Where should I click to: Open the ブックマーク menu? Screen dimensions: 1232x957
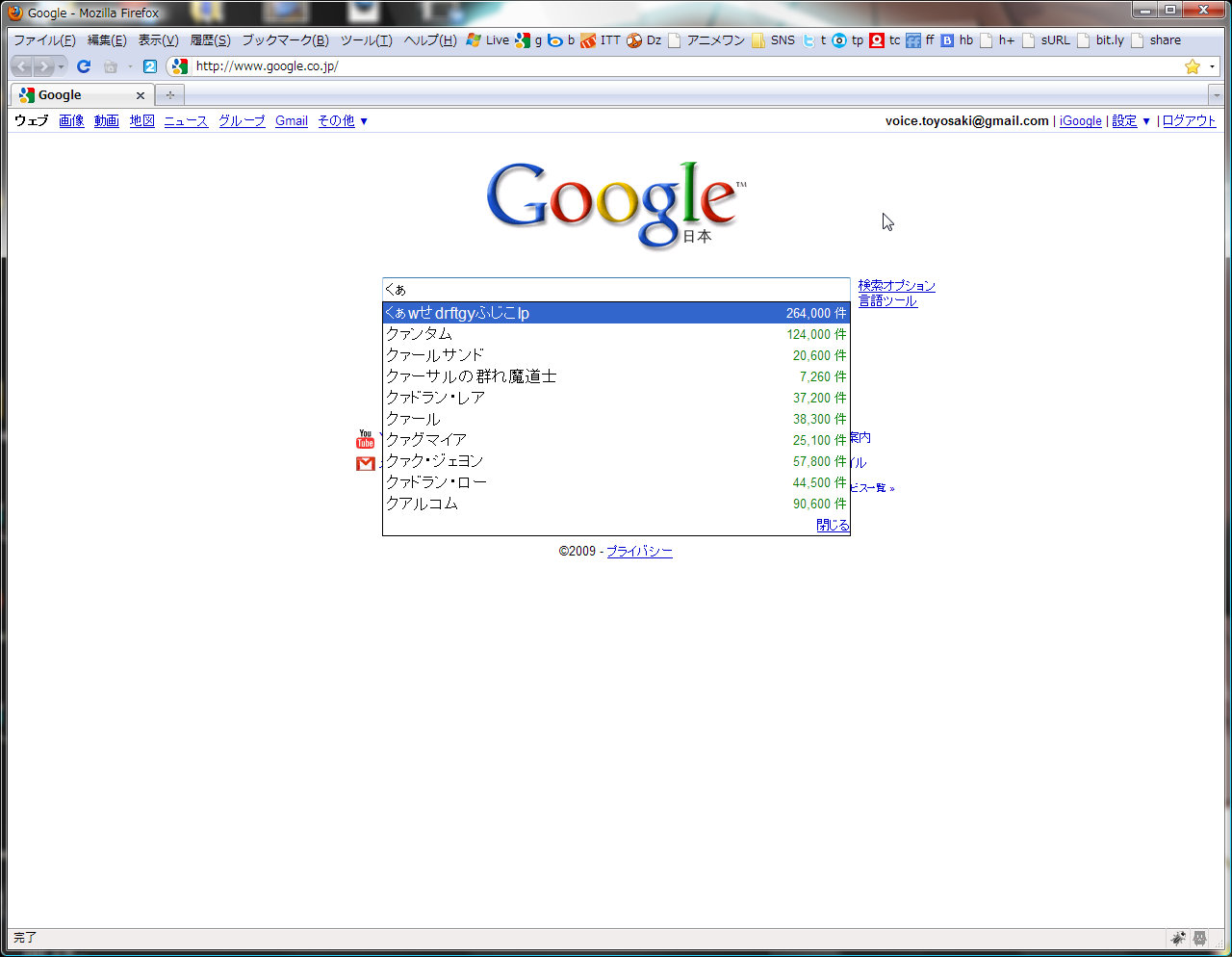285,40
